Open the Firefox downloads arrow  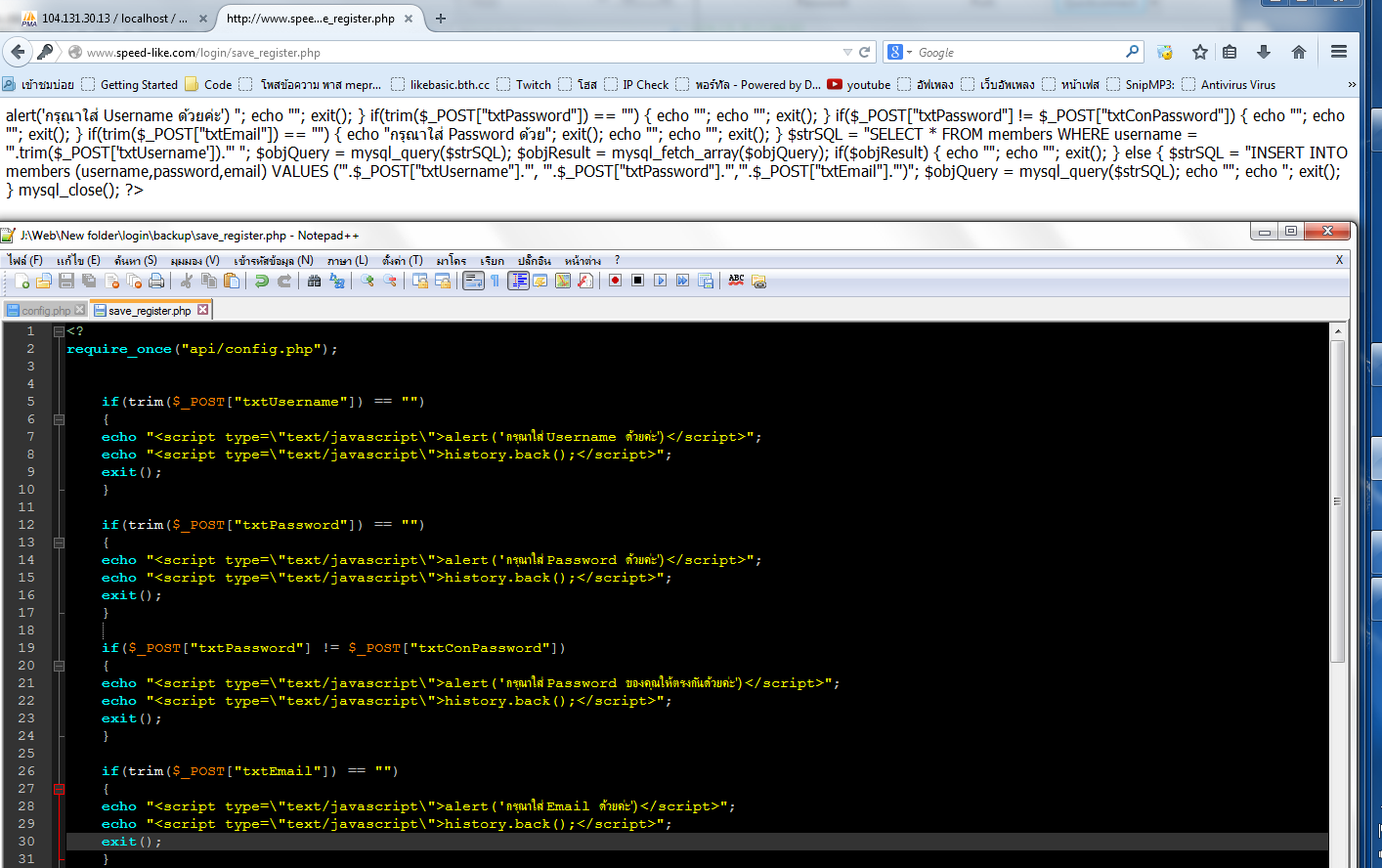1264,52
